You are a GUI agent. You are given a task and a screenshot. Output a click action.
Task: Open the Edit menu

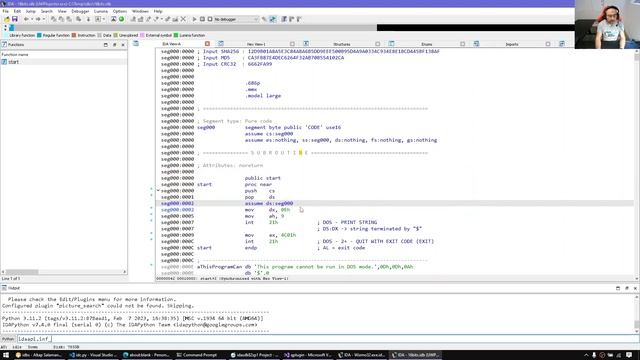click(17, 11)
